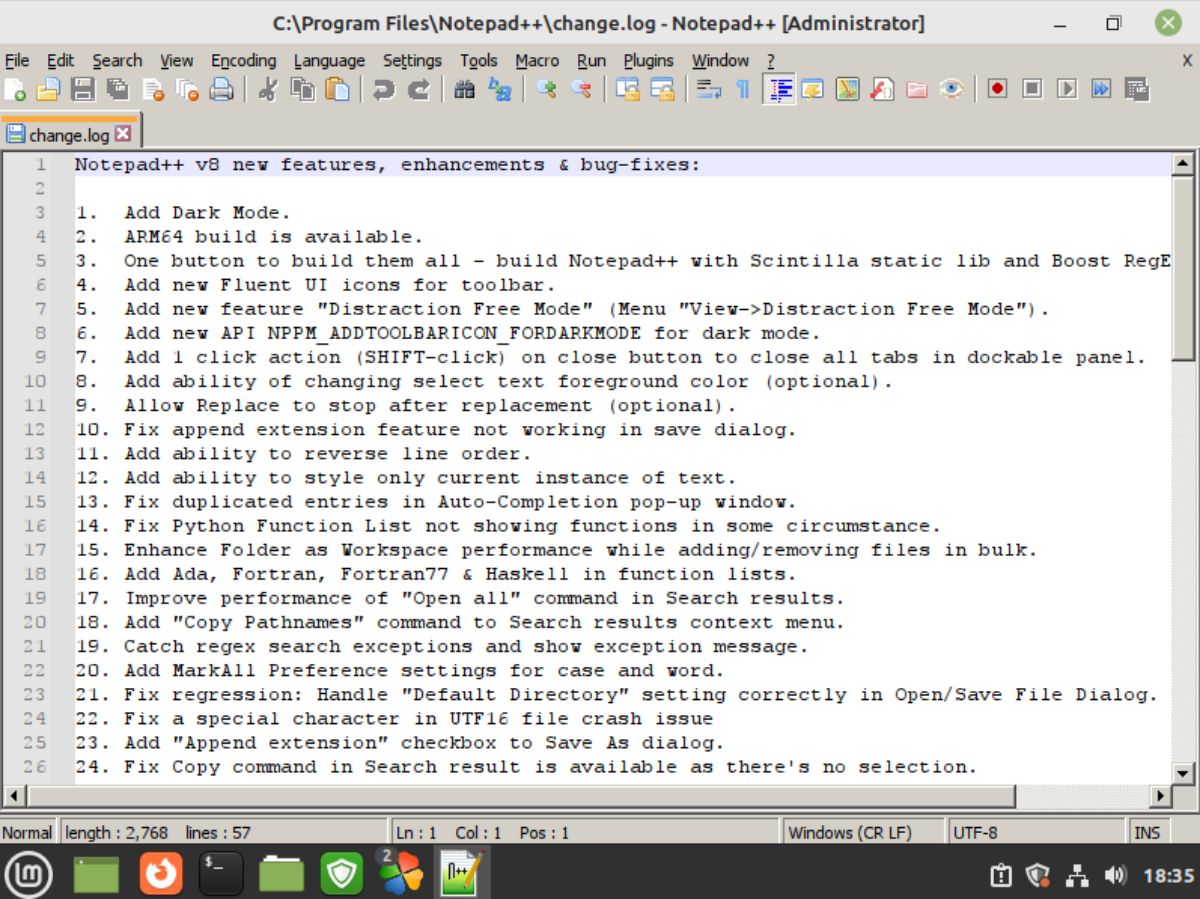Open the Macro menu
Viewport: 1200px width, 899px height.
coord(537,60)
